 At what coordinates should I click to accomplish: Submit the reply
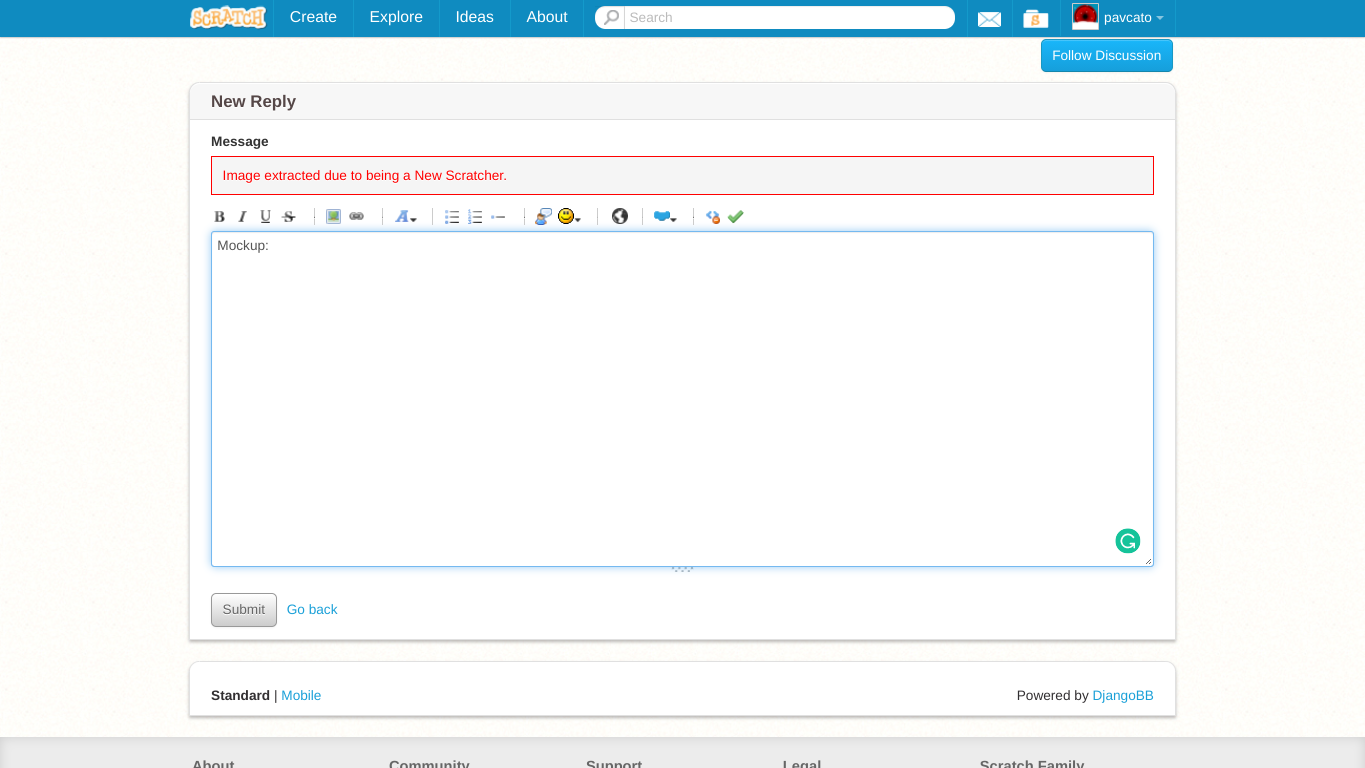point(244,610)
